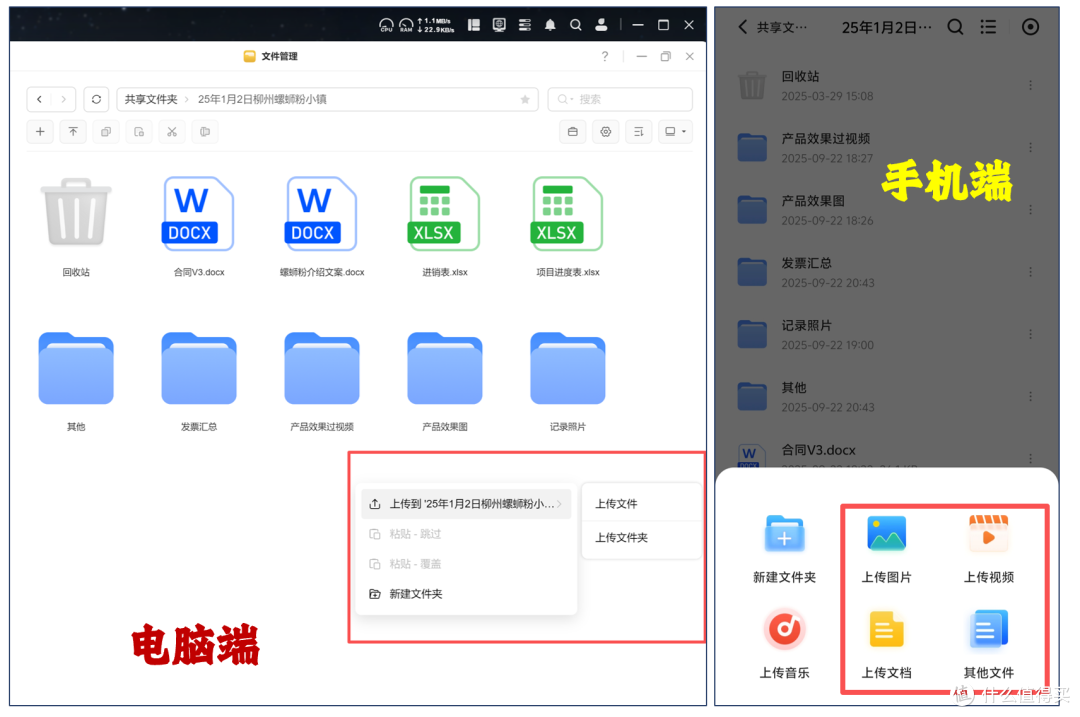This screenshot has height=717, width=1080.
Task: Open the user account icon in top bar
Action: click(601, 25)
